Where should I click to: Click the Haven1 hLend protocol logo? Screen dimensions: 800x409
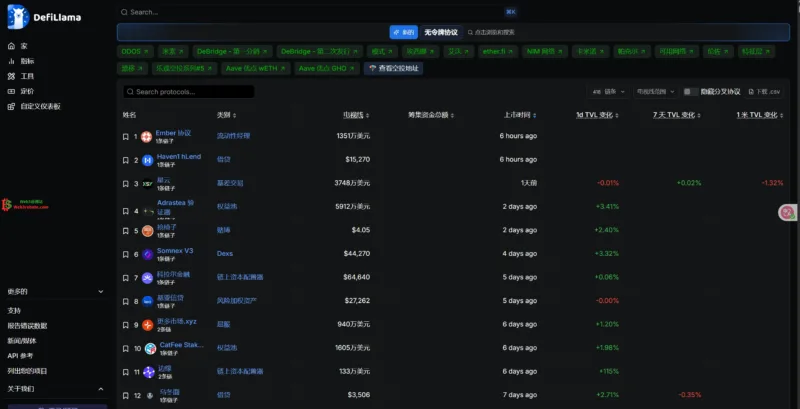pyautogui.click(x=147, y=159)
